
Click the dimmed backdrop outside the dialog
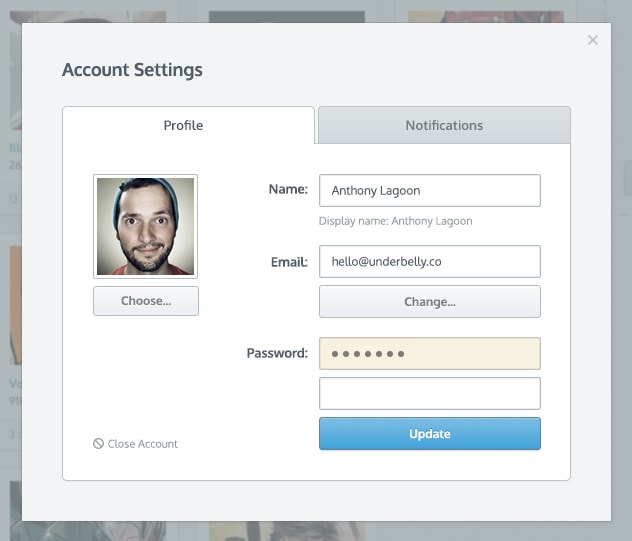pos(622,300)
